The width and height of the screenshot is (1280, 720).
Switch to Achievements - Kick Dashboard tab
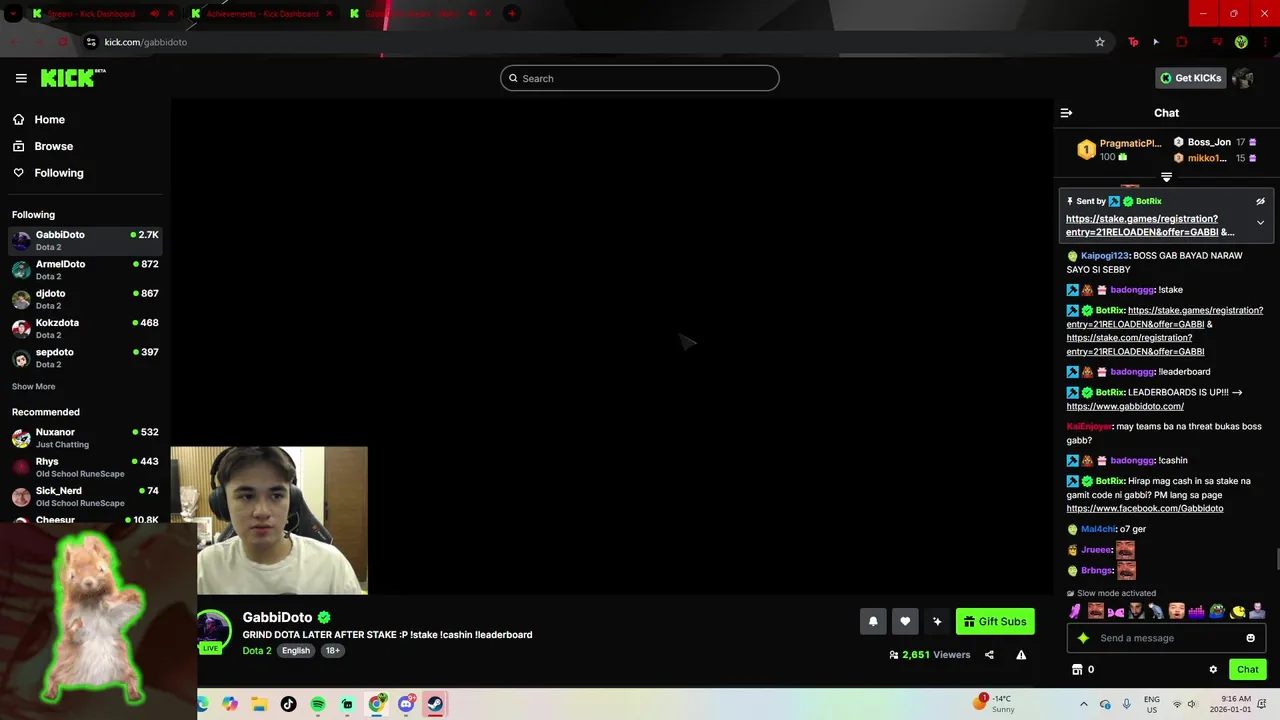262,13
